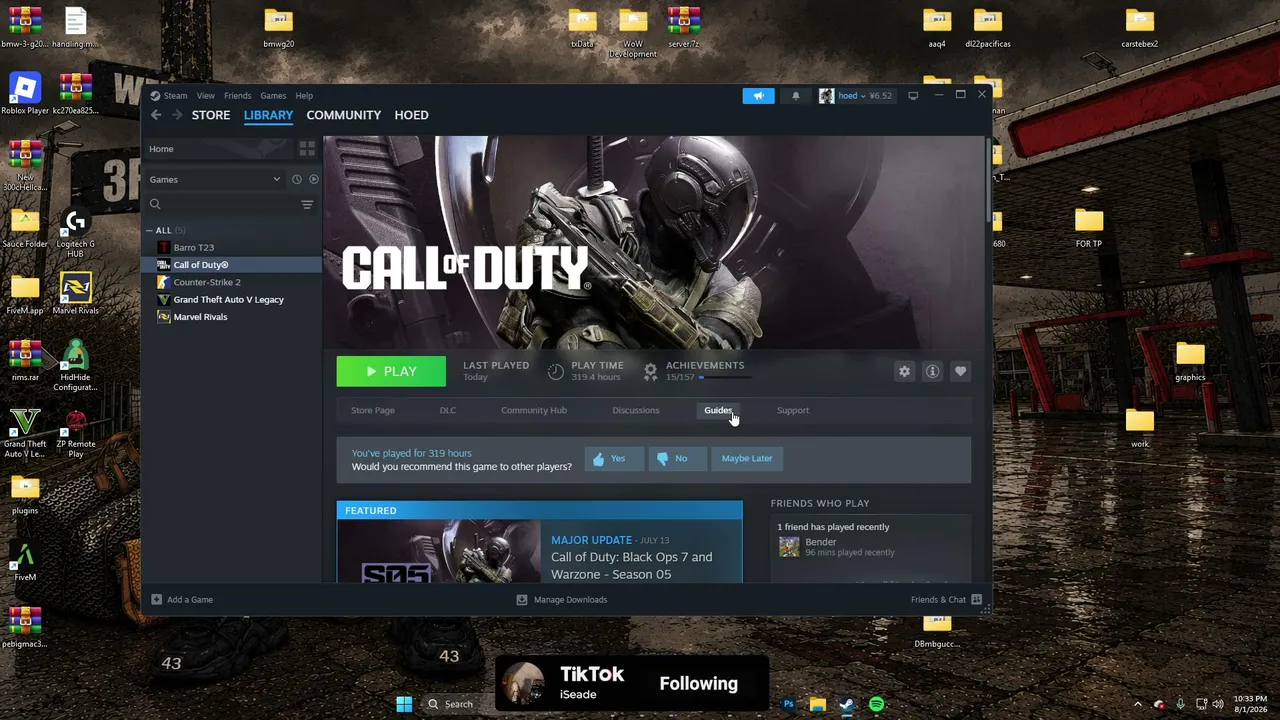The image size is (1280, 720).
Task: Click the play time clock icon
Action: (x=556, y=371)
